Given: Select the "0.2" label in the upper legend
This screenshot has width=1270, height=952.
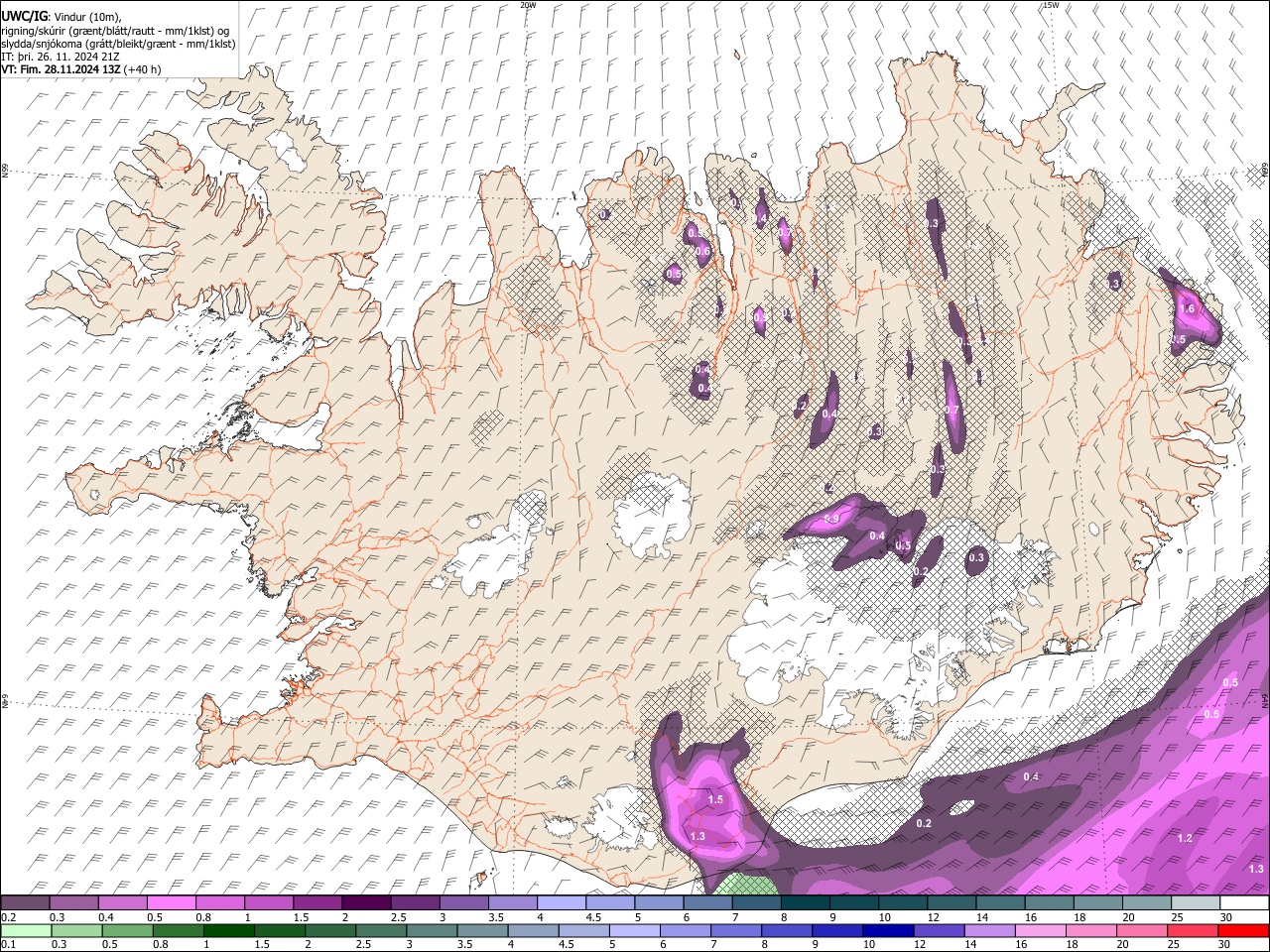Looking at the screenshot, I should click(x=8, y=916).
